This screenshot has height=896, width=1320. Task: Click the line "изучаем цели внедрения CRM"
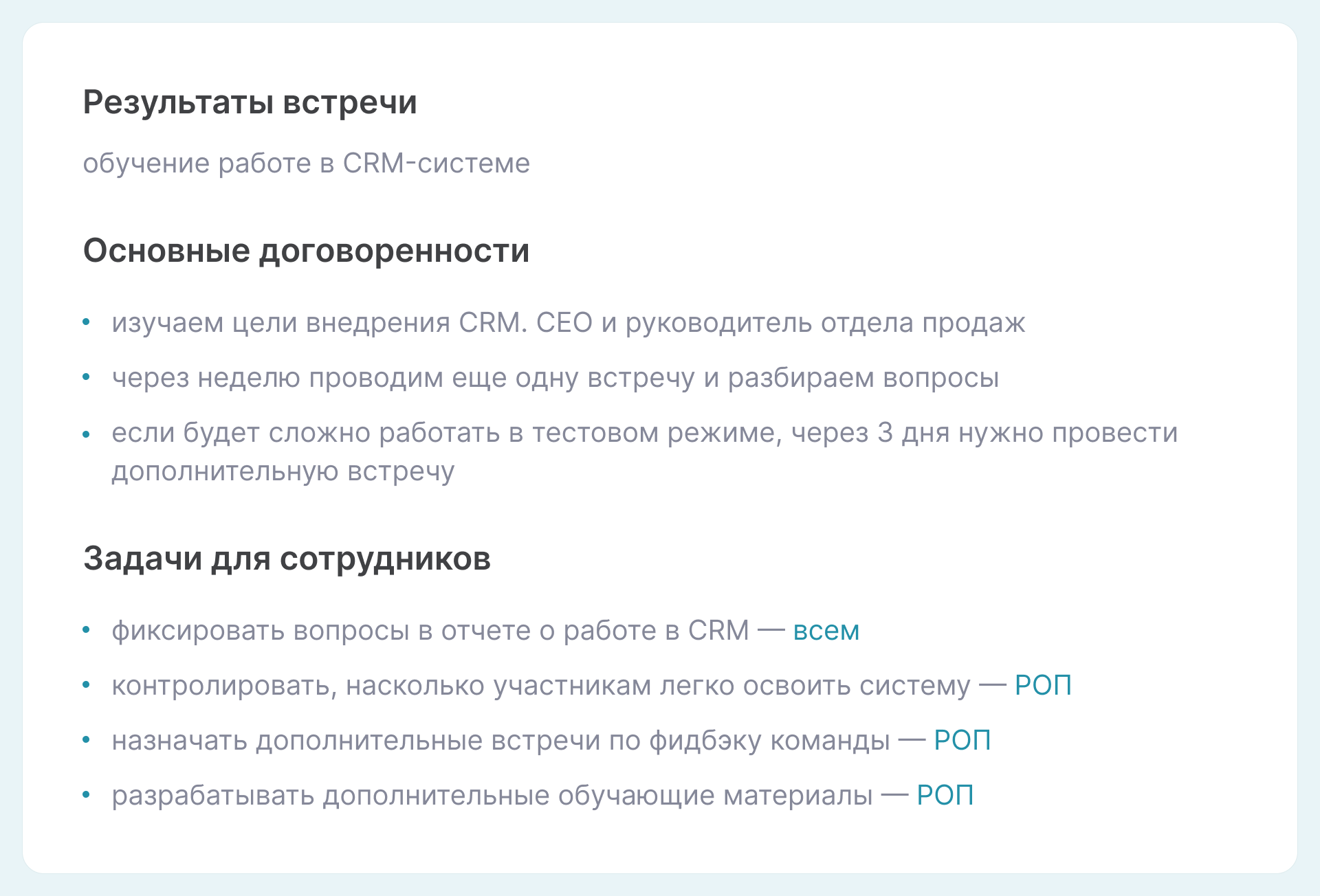point(568,323)
